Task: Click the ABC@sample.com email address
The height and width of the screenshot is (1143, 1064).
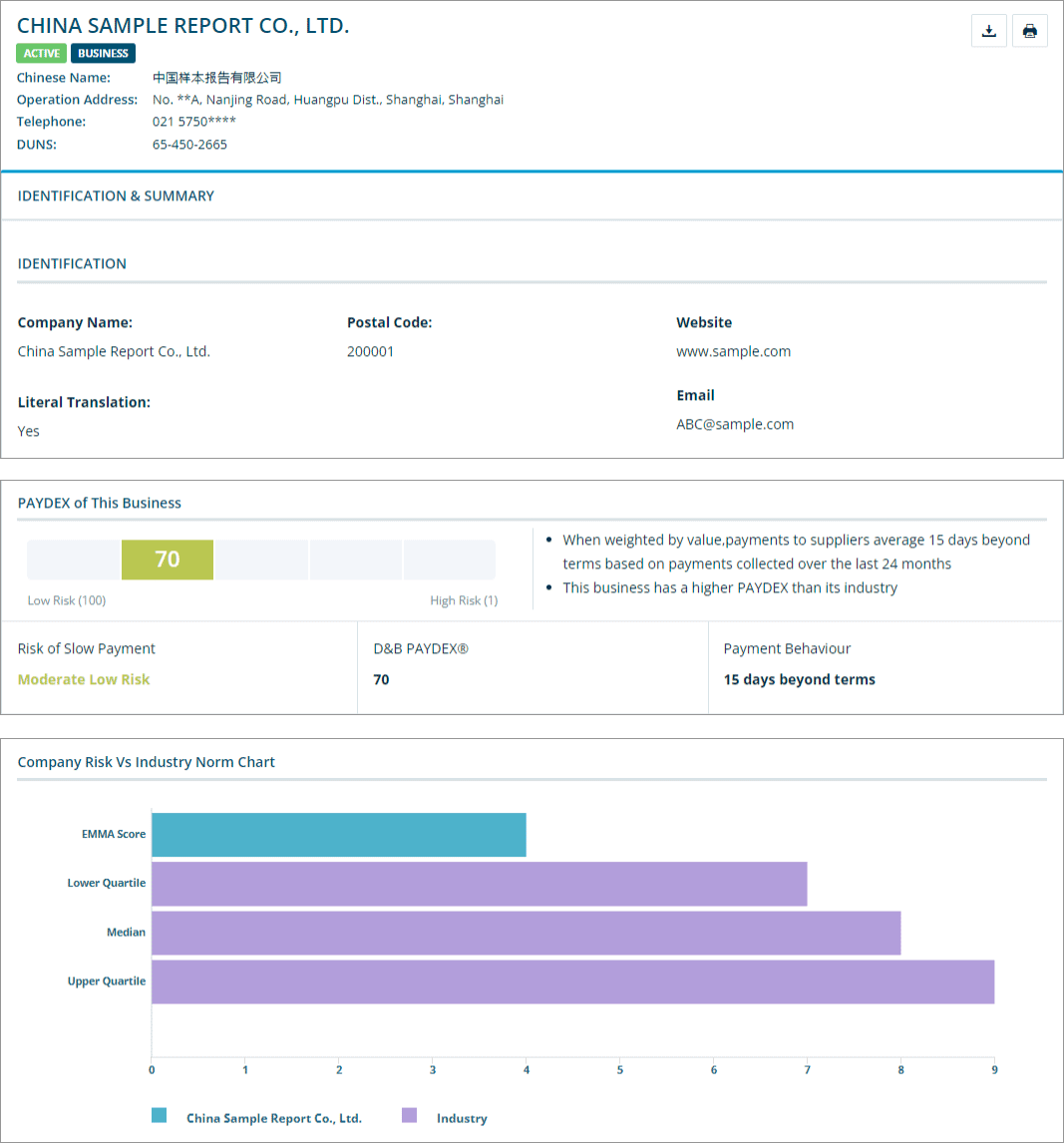Action: (x=735, y=424)
